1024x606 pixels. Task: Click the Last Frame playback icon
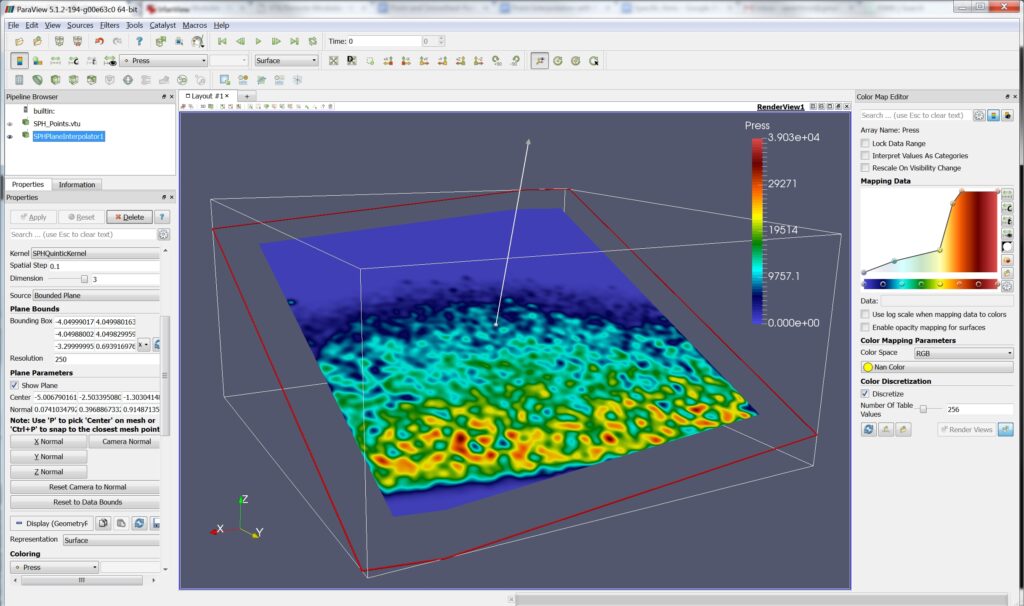294,41
